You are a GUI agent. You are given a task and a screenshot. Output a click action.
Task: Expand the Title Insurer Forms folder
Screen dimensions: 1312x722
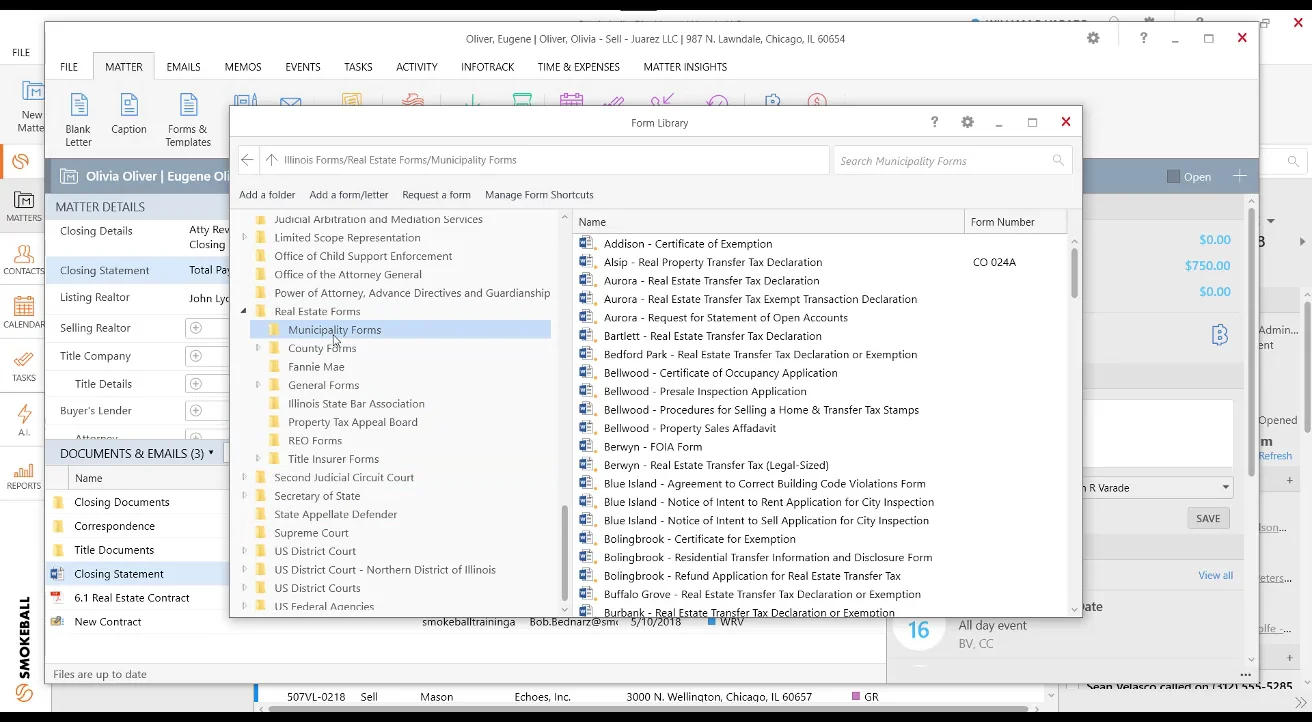[258, 459]
